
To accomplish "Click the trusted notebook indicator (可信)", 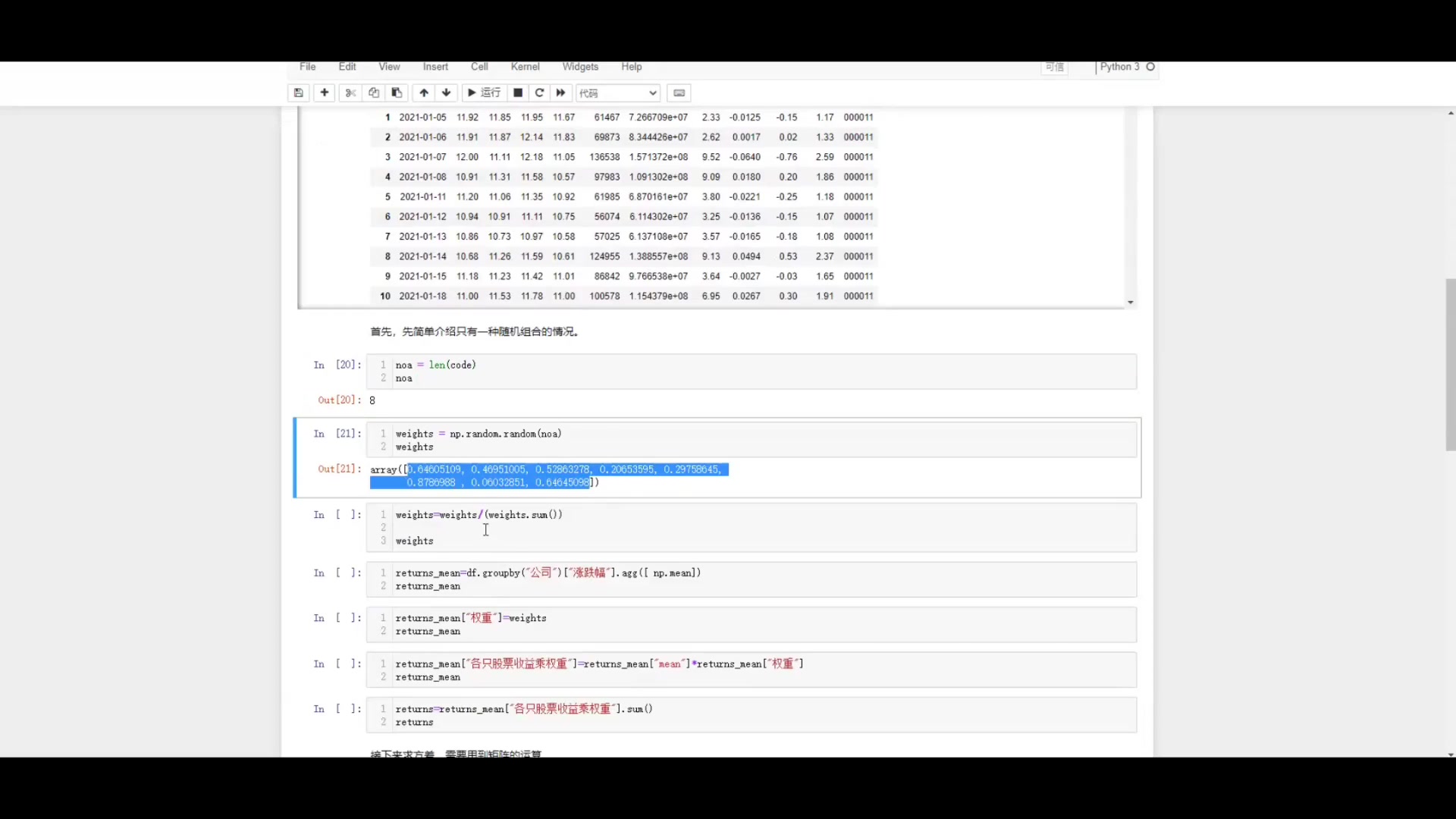I will tap(1055, 67).
